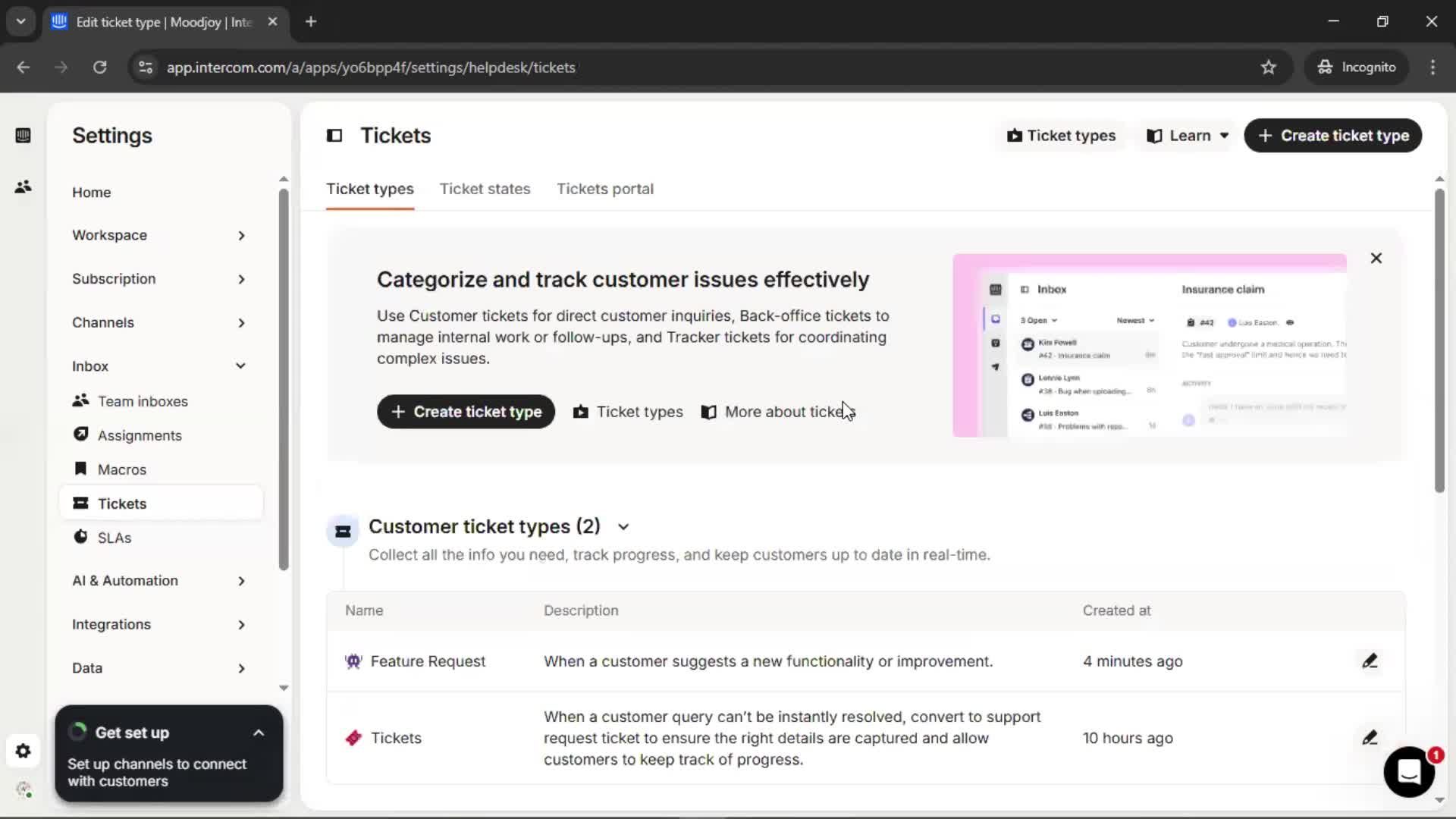The height and width of the screenshot is (819, 1456).
Task: Open Ticket types video in header
Action: click(x=1061, y=136)
